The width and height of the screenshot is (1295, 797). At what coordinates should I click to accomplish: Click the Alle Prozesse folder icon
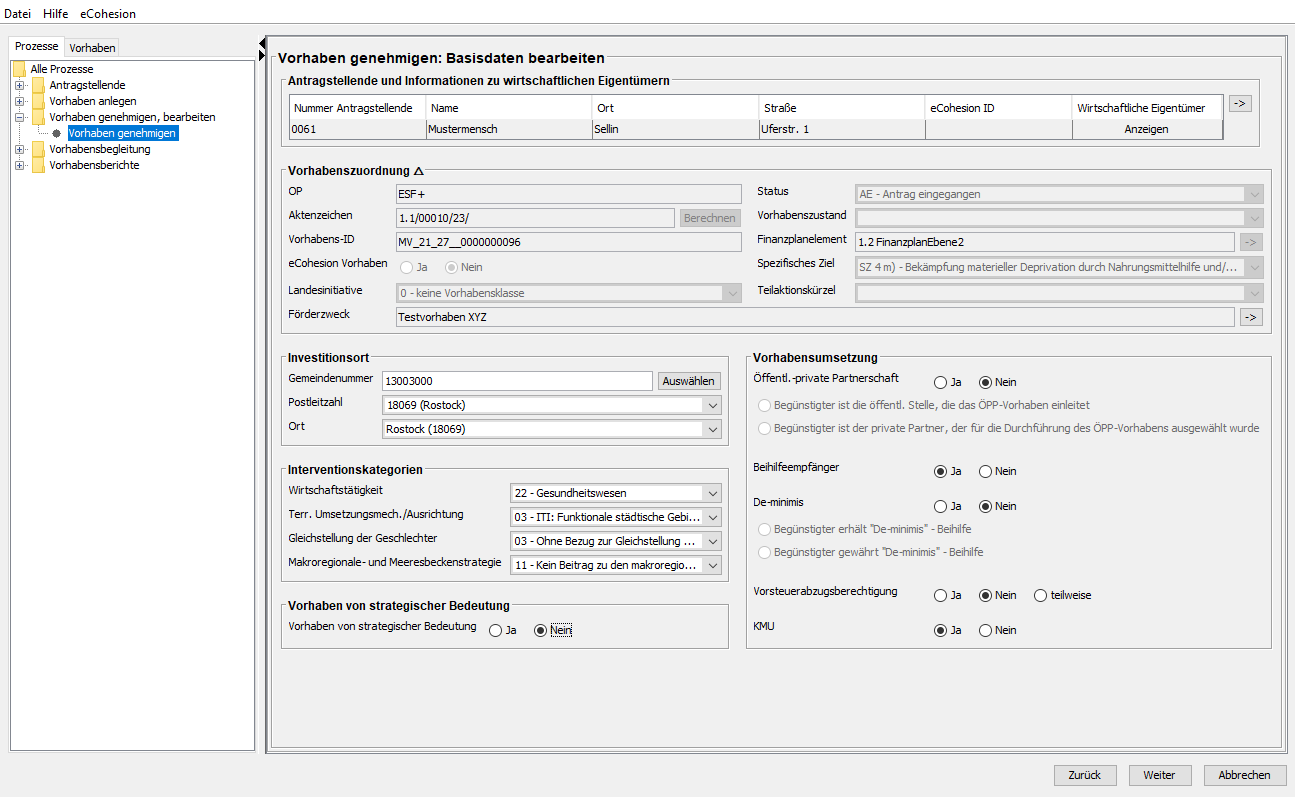pos(19,69)
